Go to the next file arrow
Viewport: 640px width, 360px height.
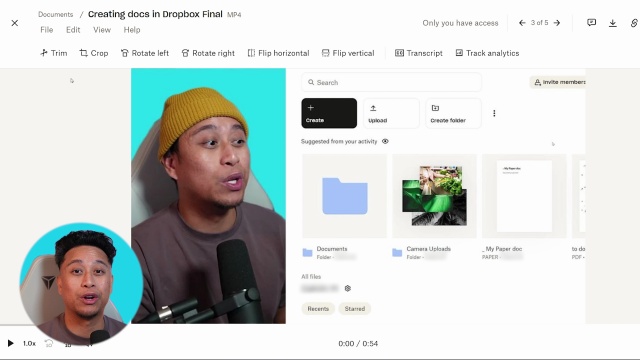557,23
